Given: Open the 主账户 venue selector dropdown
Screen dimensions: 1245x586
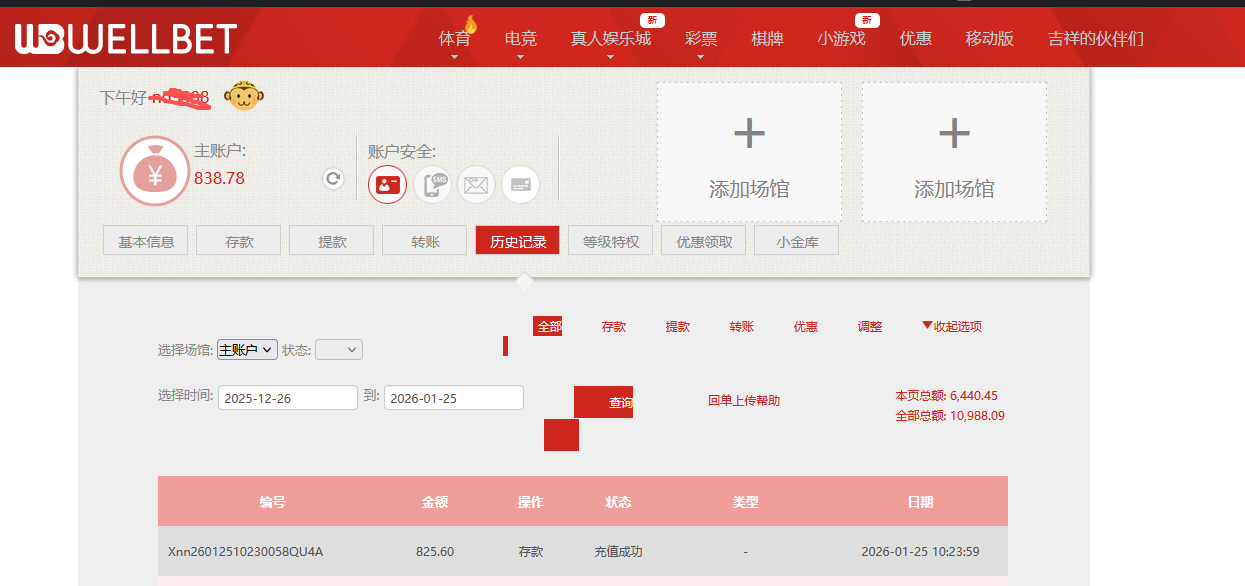Looking at the screenshot, I should pos(246,348).
